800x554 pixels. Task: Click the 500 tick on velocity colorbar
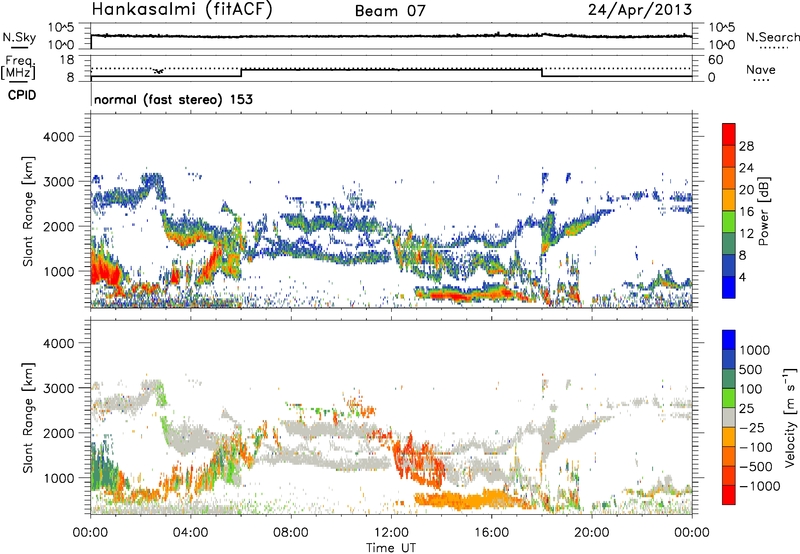point(751,369)
